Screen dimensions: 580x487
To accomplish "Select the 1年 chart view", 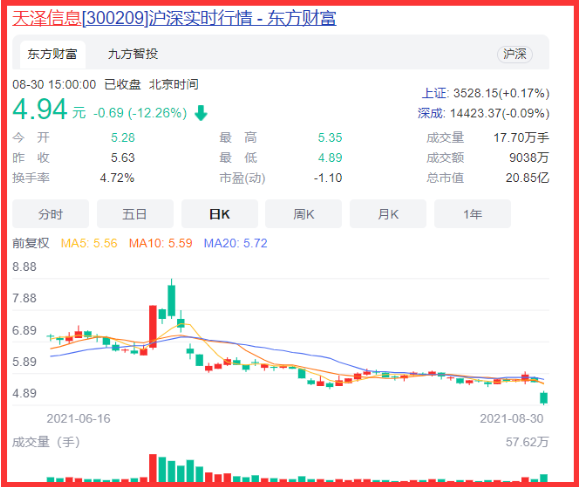I will pyautogui.click(x=472, y=214).
